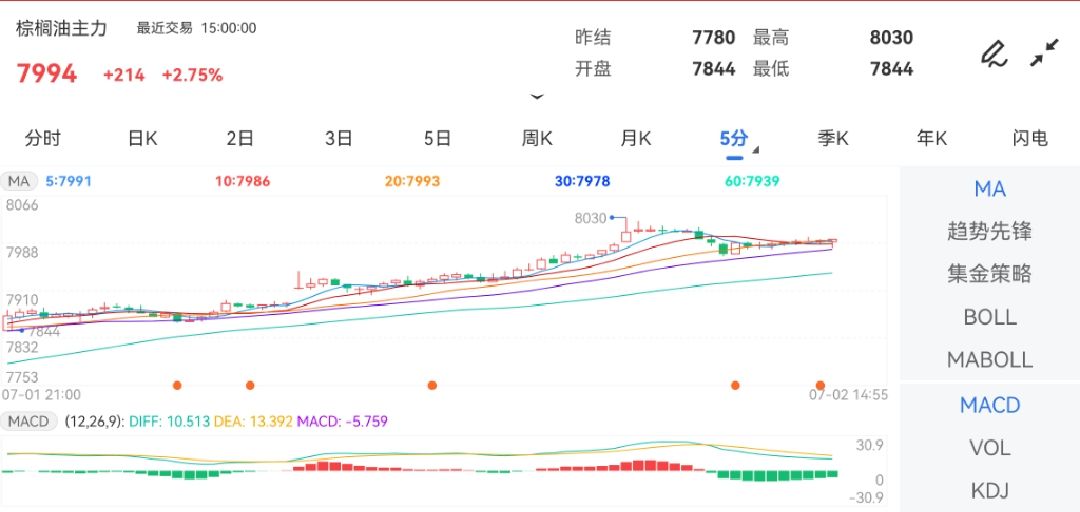Click the last orange event dot near 14:55

pyautogui.click(x=820, y=385)
